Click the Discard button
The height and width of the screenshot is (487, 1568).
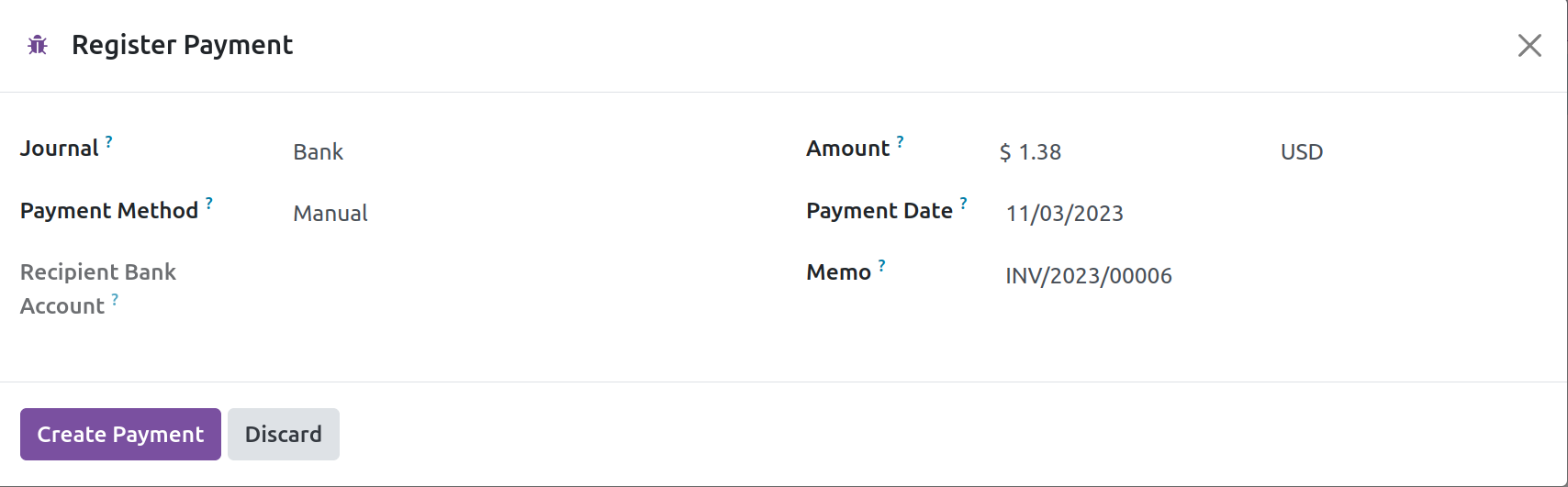click(284, 434)
